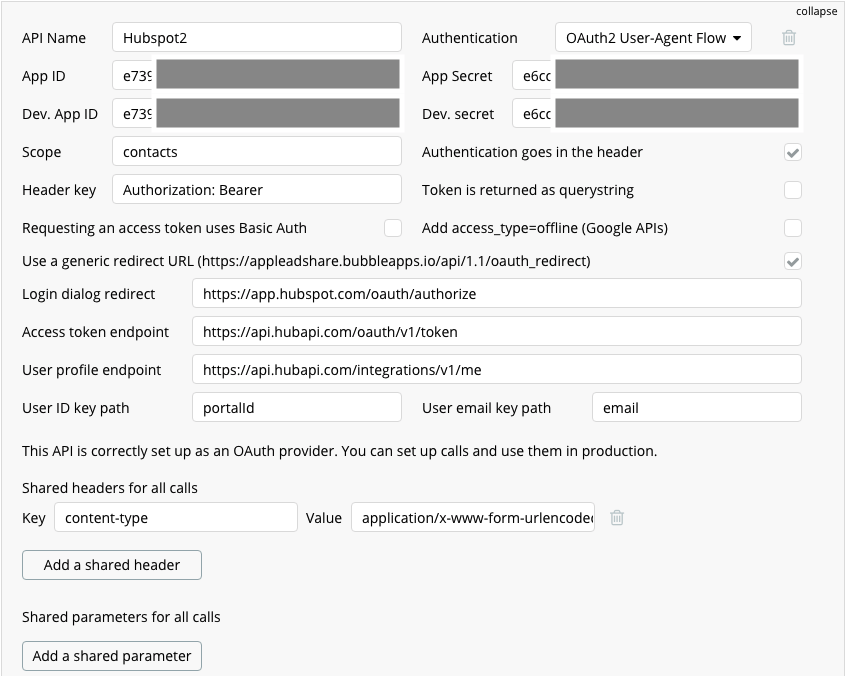The width and height of the screenshot is (845, 676).
Task: Edit the API Name field
Action: tap(256, 38)
